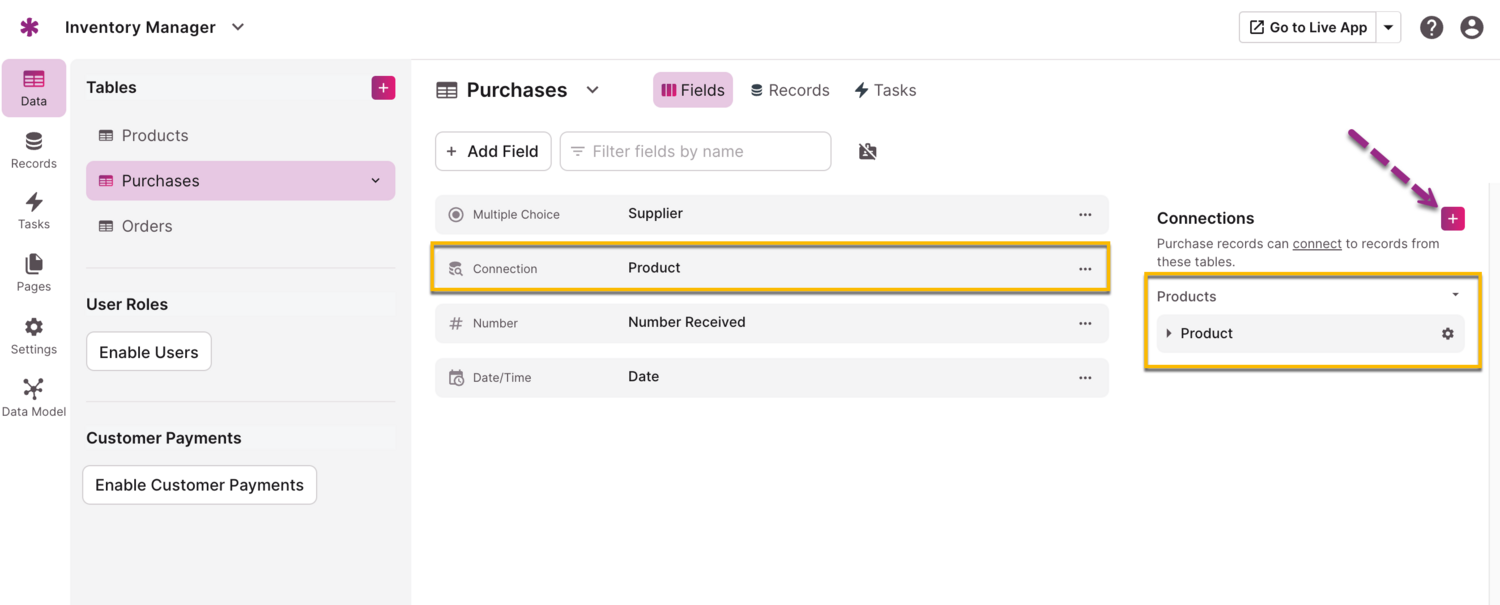1500x605 pixels.
Task: Open Records in the left sidebar
Action: pyautogui.click(x=34, y=149)
